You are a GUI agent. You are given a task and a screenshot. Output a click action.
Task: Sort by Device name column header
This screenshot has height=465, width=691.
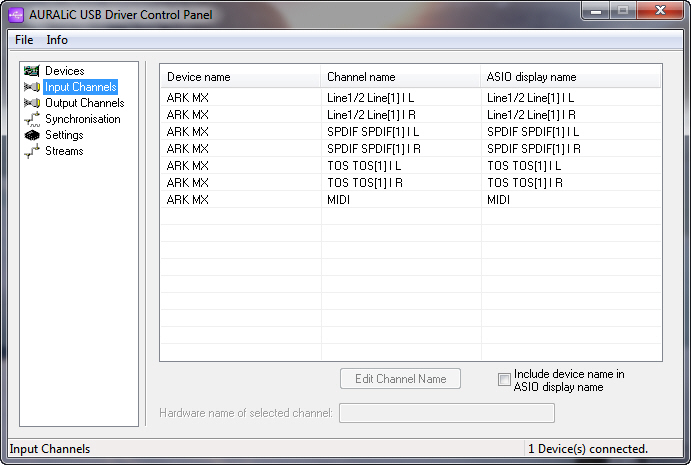tap(240, 77)
